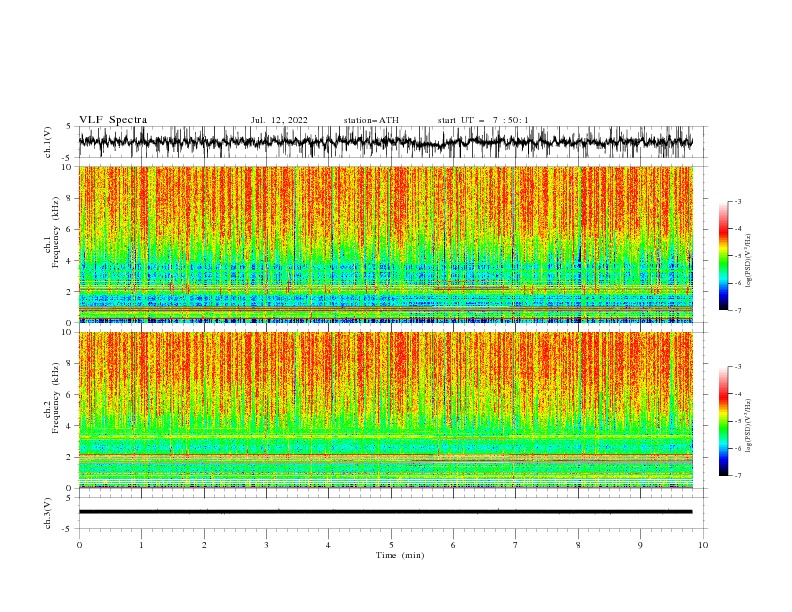Click the "2" tick label on time axis

[204, 545]
